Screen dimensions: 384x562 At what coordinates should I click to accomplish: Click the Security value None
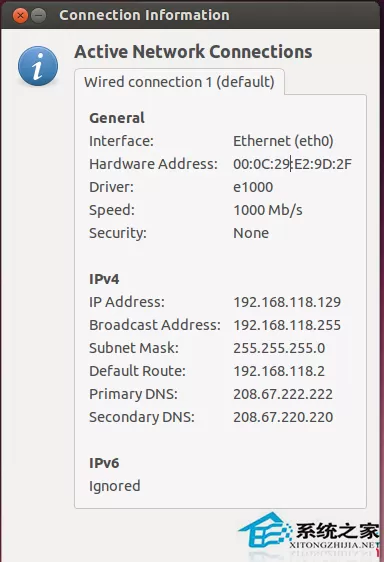[x=251, y=233]
